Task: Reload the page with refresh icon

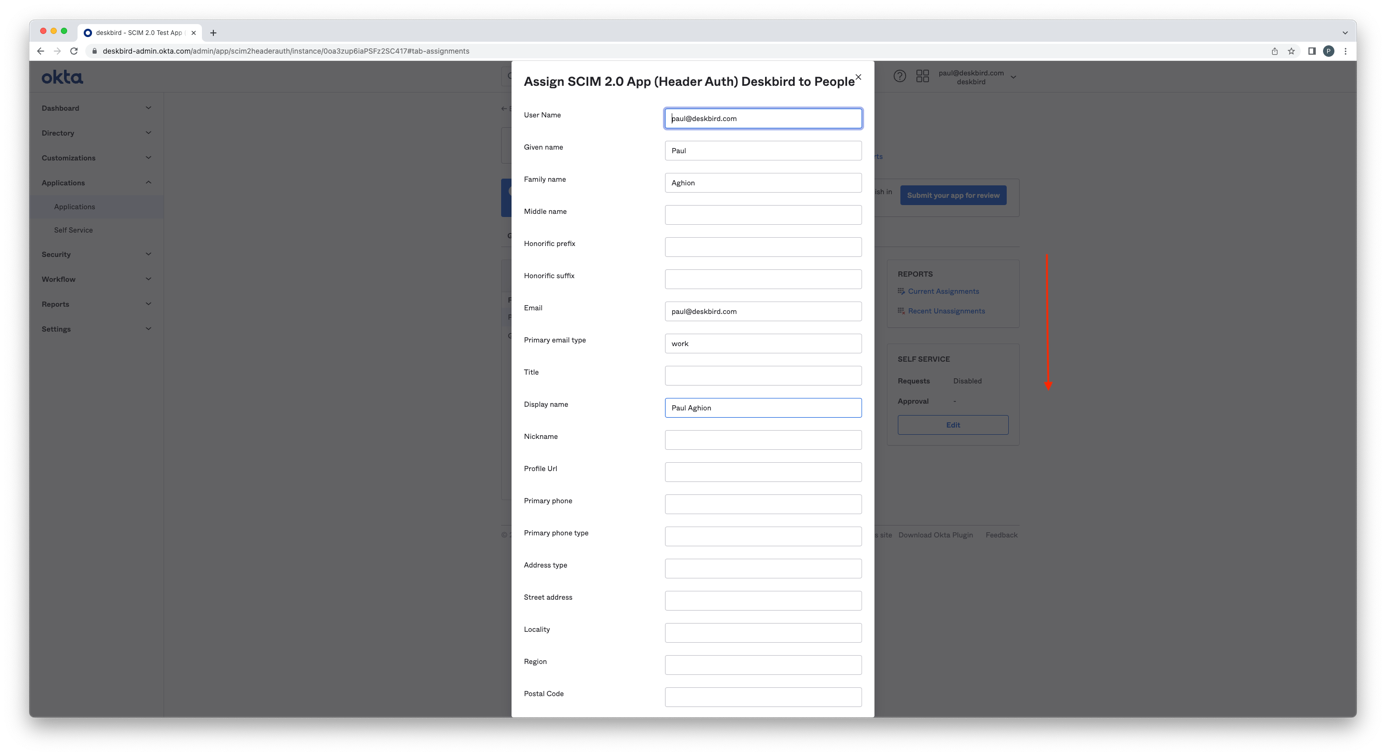Action: pos(74,51)
